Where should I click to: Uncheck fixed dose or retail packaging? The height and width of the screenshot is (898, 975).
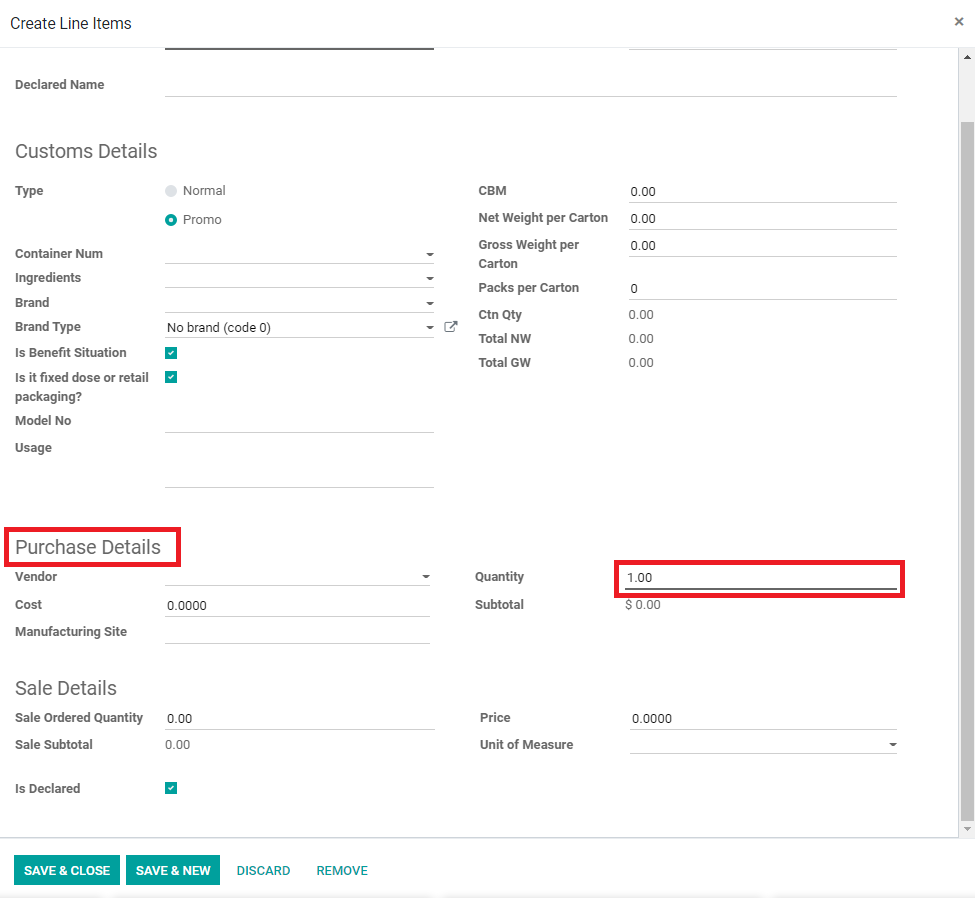tap(171, 377)
